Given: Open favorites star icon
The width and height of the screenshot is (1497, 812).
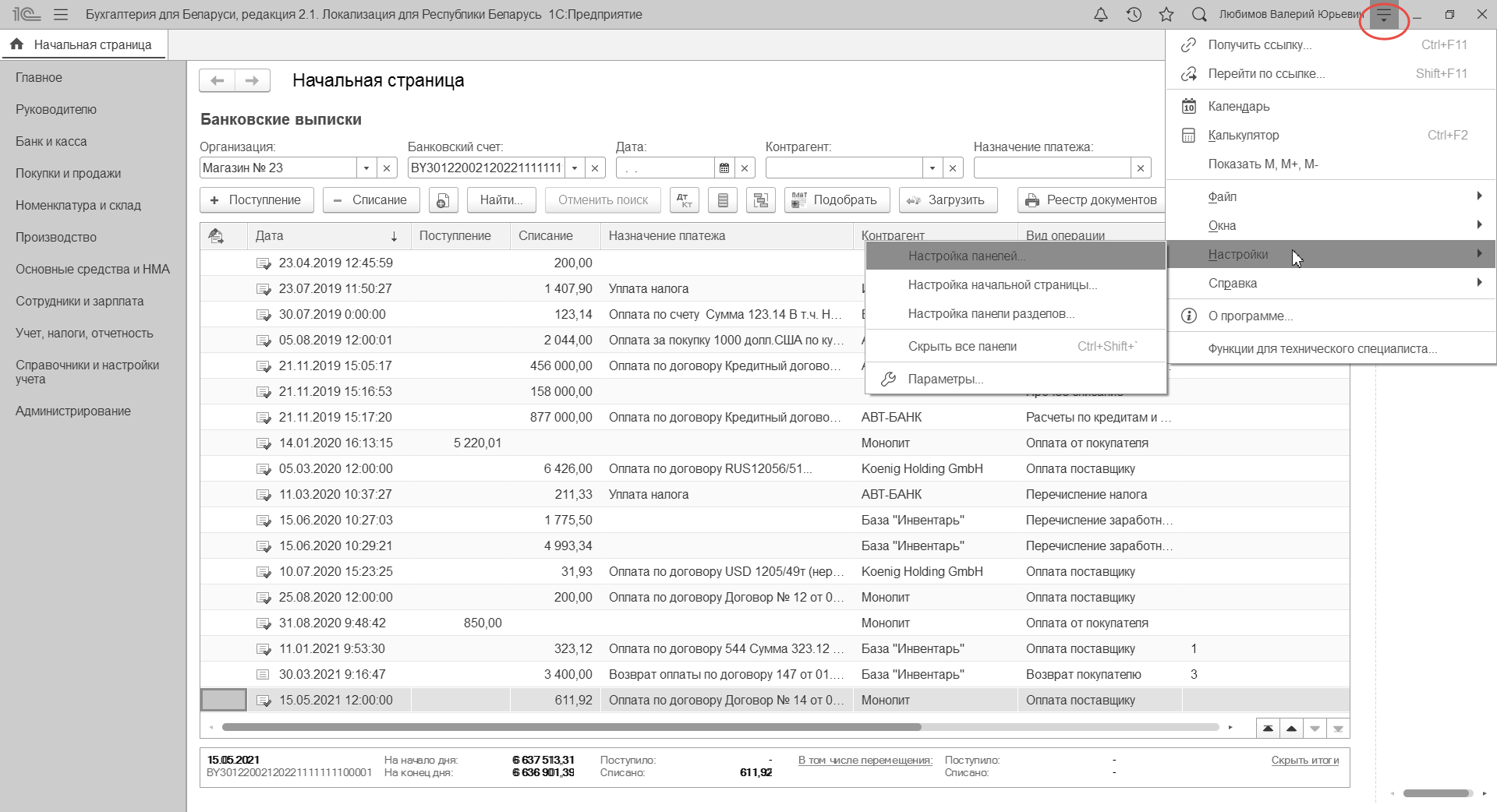Looking at the screenshot, I should 1166,15.
